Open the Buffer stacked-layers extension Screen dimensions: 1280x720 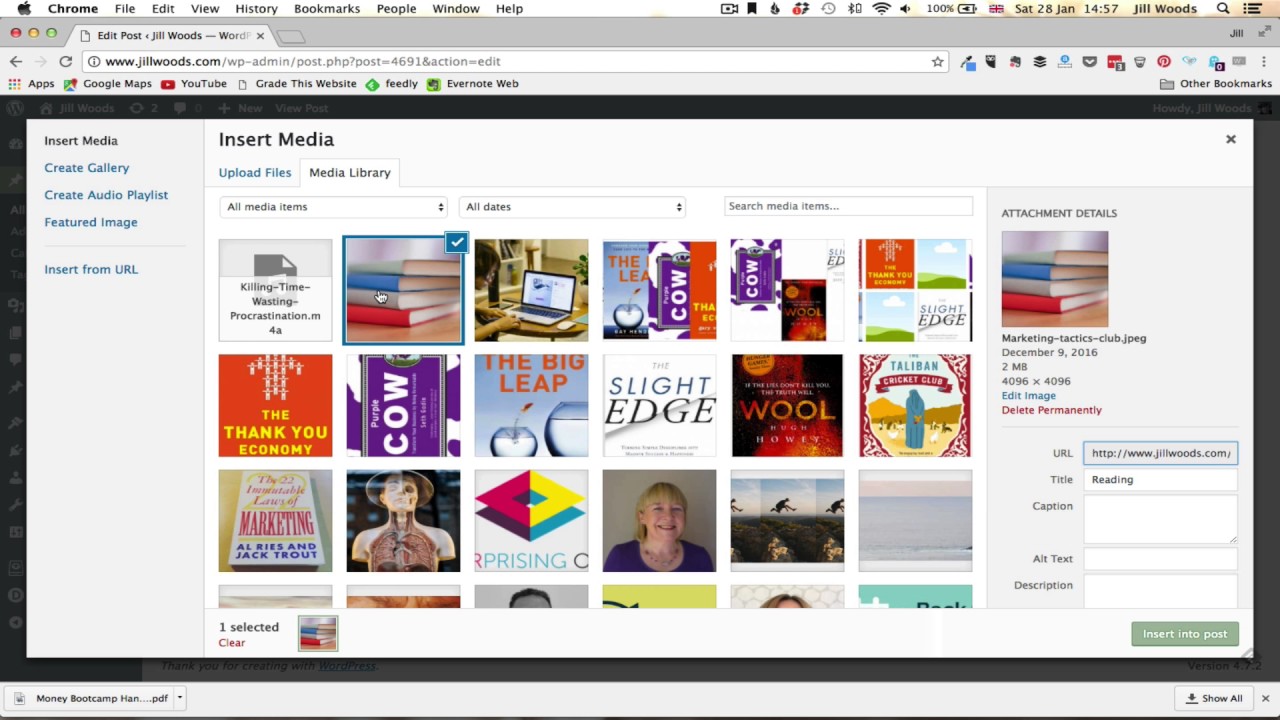tap(1040, 62)
